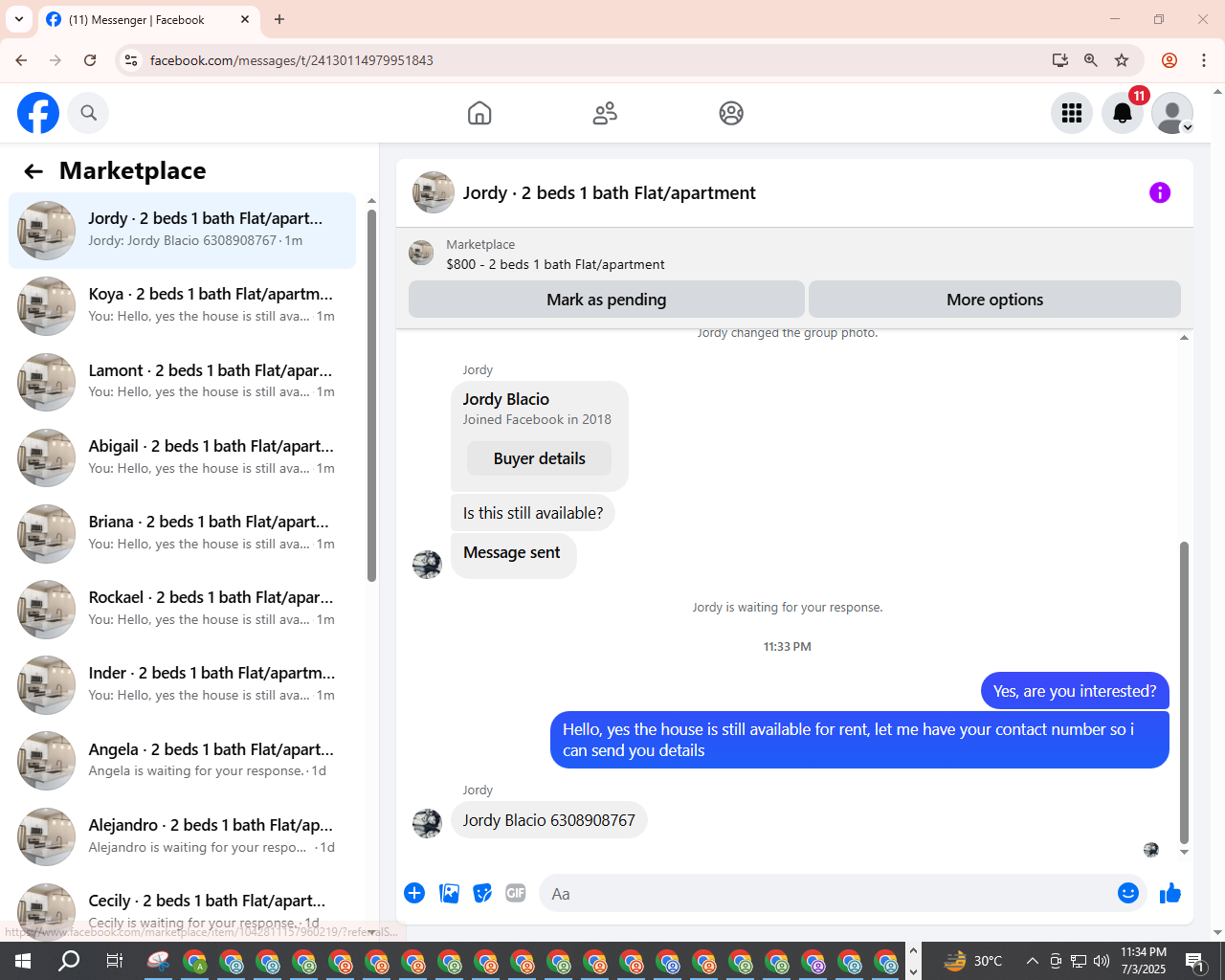Open the Windows Start menu
Screen dimensions: 1225x980
[23, 961]
